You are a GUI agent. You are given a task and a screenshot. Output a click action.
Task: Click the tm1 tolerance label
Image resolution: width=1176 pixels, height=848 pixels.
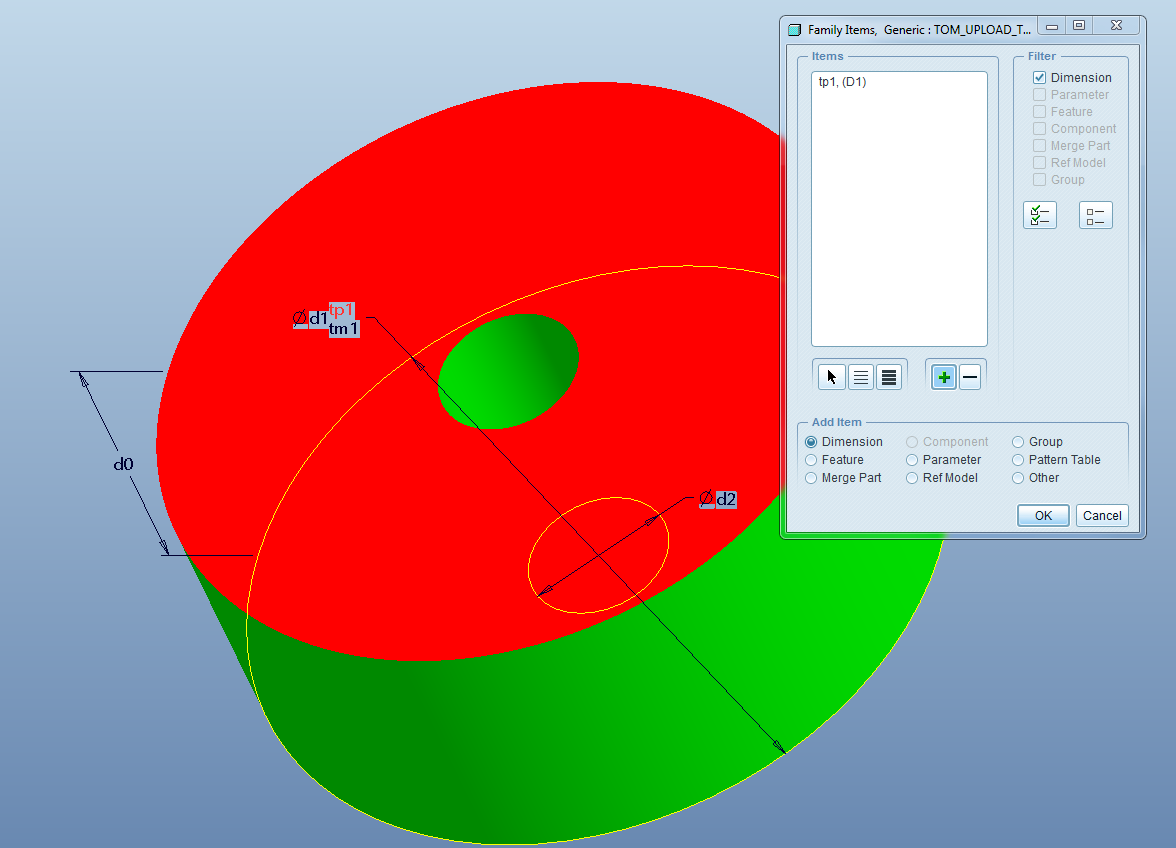[x=344, y=328]
